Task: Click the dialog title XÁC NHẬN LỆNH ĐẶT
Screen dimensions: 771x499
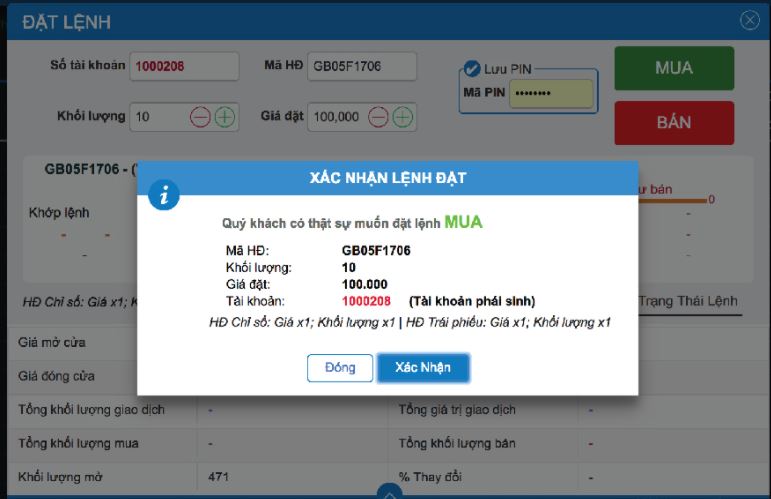Action: (x=388, y=177)
